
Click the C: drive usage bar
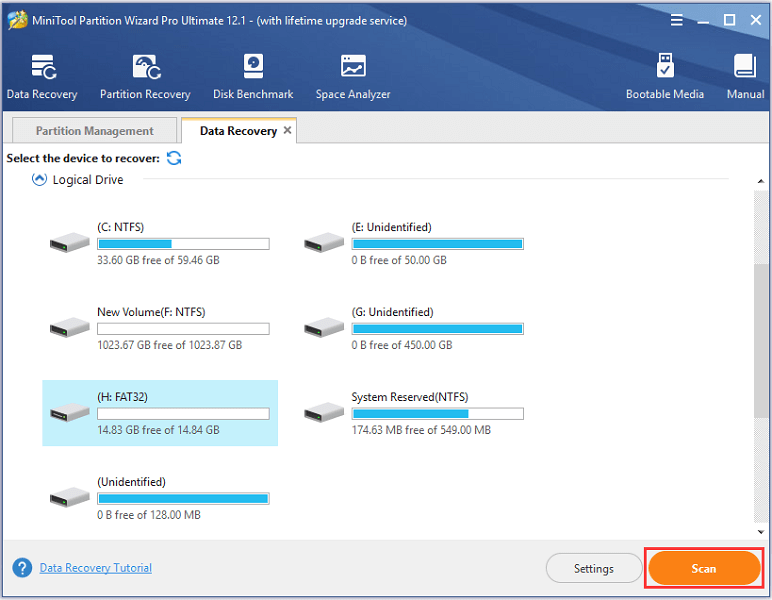(x=183, y=244)
